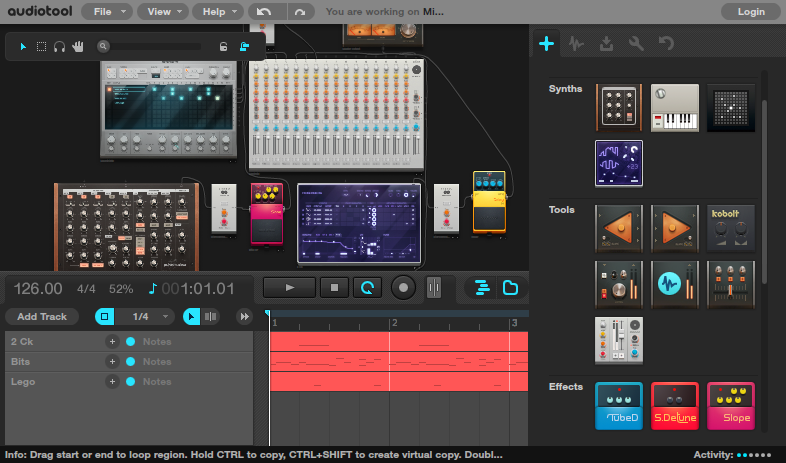Toggle the metronome button
The width and height of the screenshot is (786, 463).
coord(434,288)
